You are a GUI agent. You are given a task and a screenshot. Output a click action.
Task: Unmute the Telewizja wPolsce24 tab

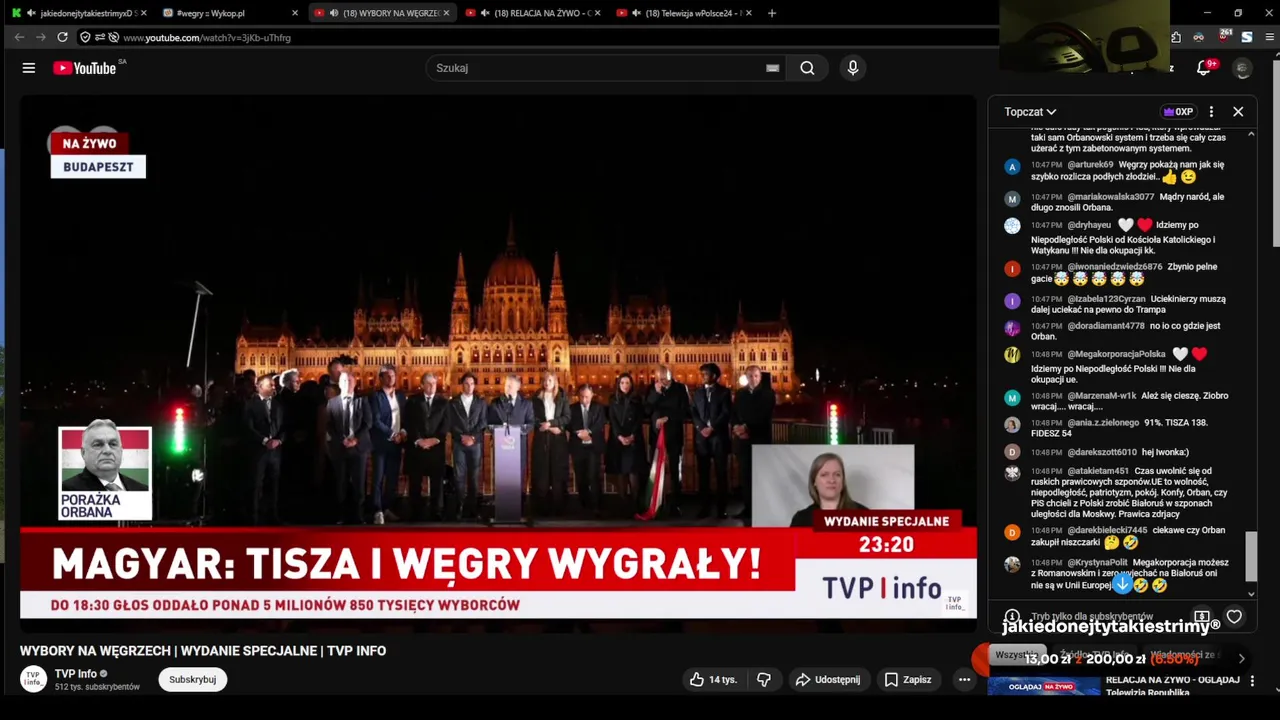tap(636, 13)
